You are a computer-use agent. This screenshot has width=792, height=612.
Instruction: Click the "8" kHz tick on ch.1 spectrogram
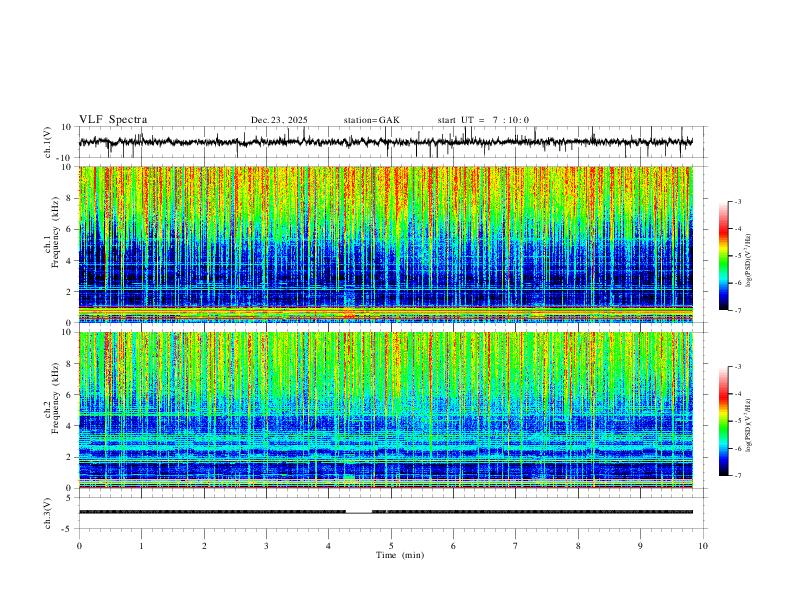[x=69, y=198]
